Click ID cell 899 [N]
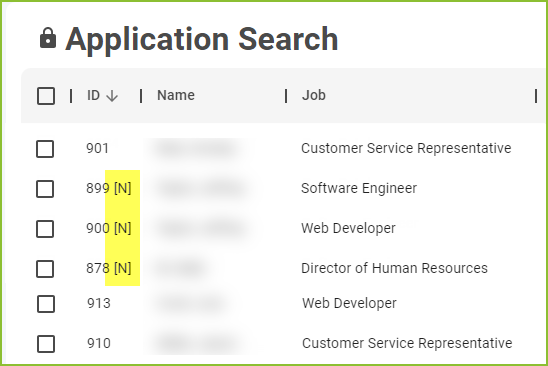548x366 pixels. (109, 188)
